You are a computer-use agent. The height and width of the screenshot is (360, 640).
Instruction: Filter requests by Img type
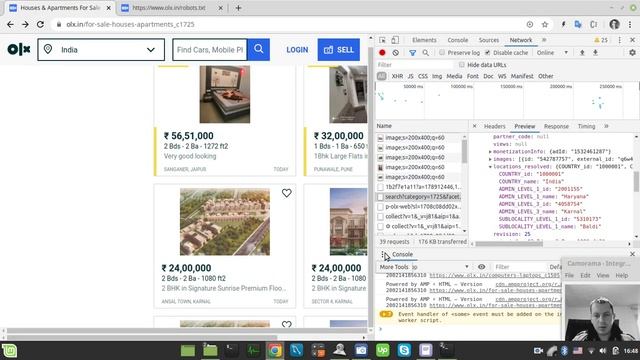point(437,76)
